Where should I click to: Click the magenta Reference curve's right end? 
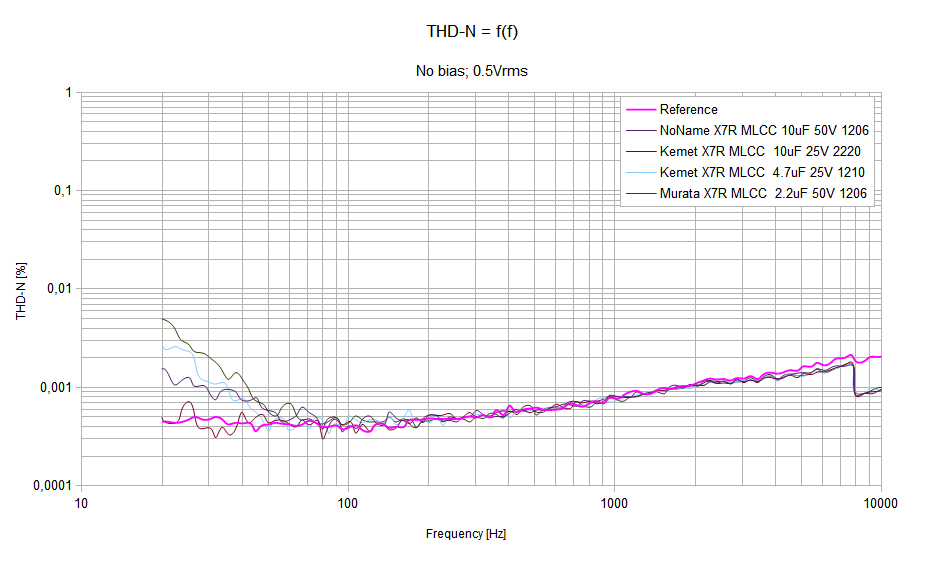879,356
